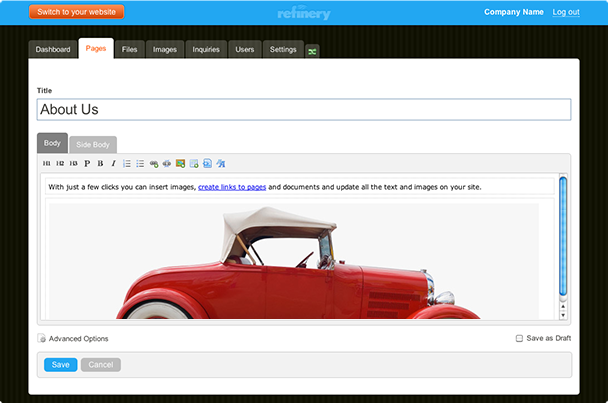Click the editor paragraph text
The height and width of the screenshot is (403, 608).
[x=265, y=187]
